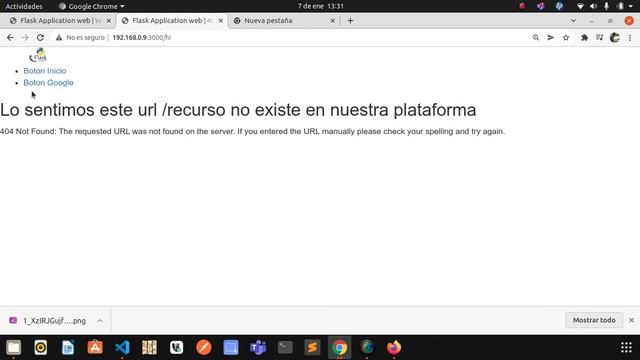The height and width of the screenshot is (360, 640).
Task: Follow the Boton Google link
Action: click(48, 83)
